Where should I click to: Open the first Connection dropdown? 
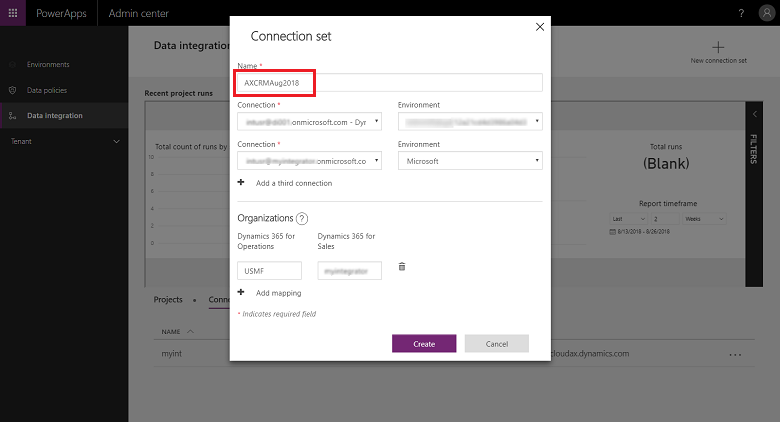coord(309,122)
